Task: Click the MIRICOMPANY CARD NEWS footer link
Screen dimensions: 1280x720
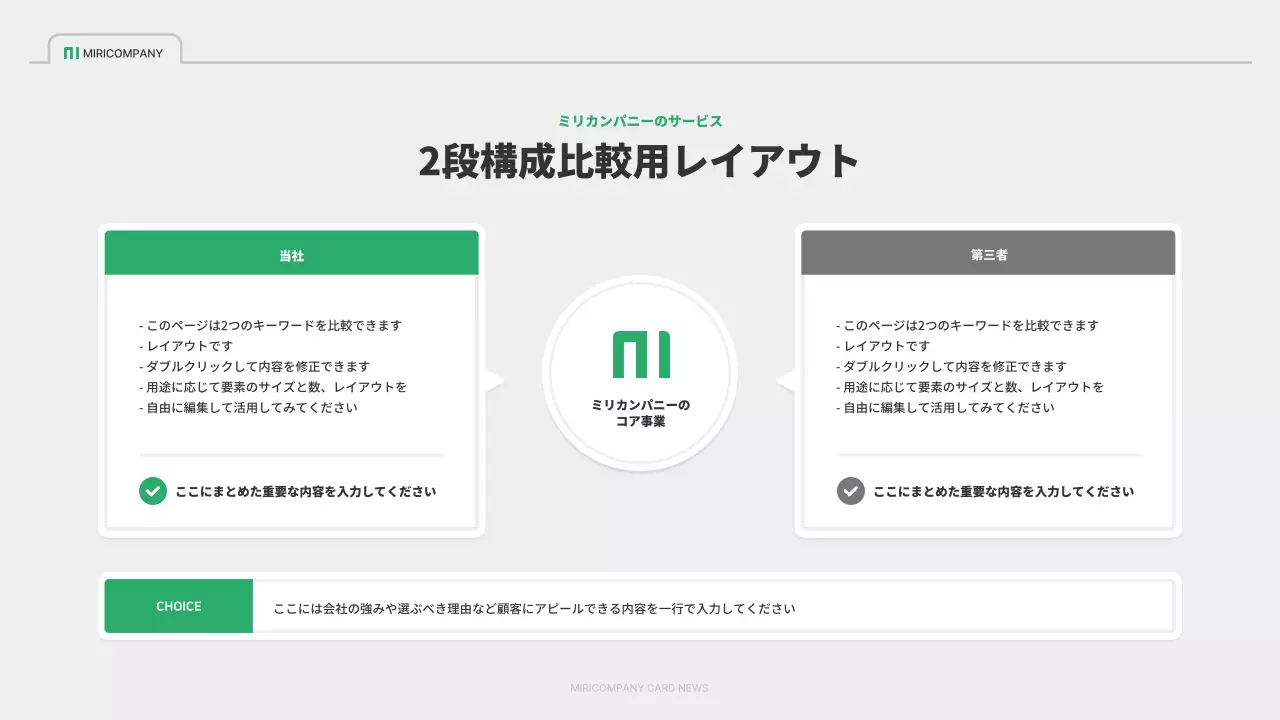Action: (x=639, y=688)
